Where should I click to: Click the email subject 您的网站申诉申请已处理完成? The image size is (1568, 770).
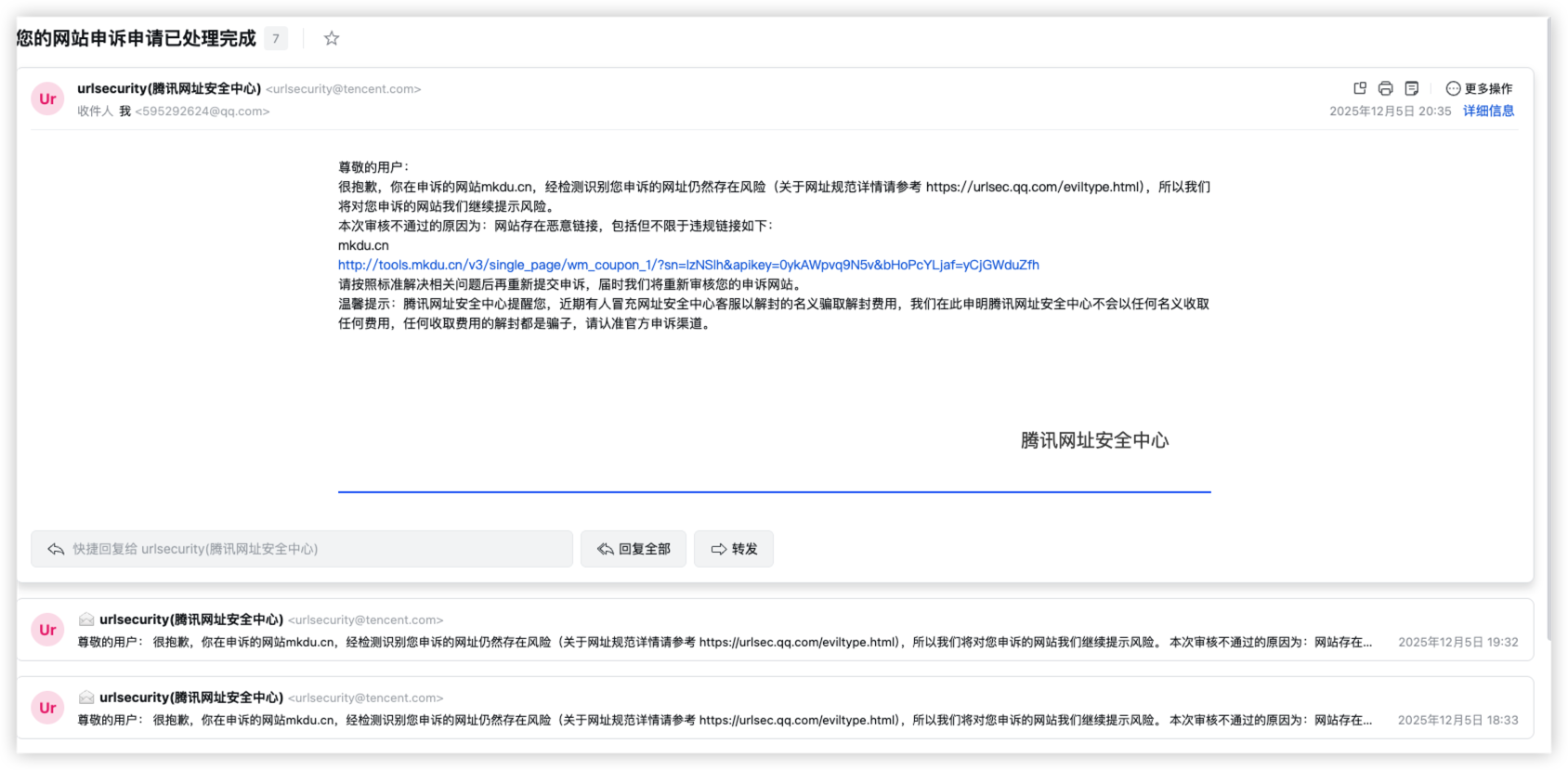coord(136,38)
